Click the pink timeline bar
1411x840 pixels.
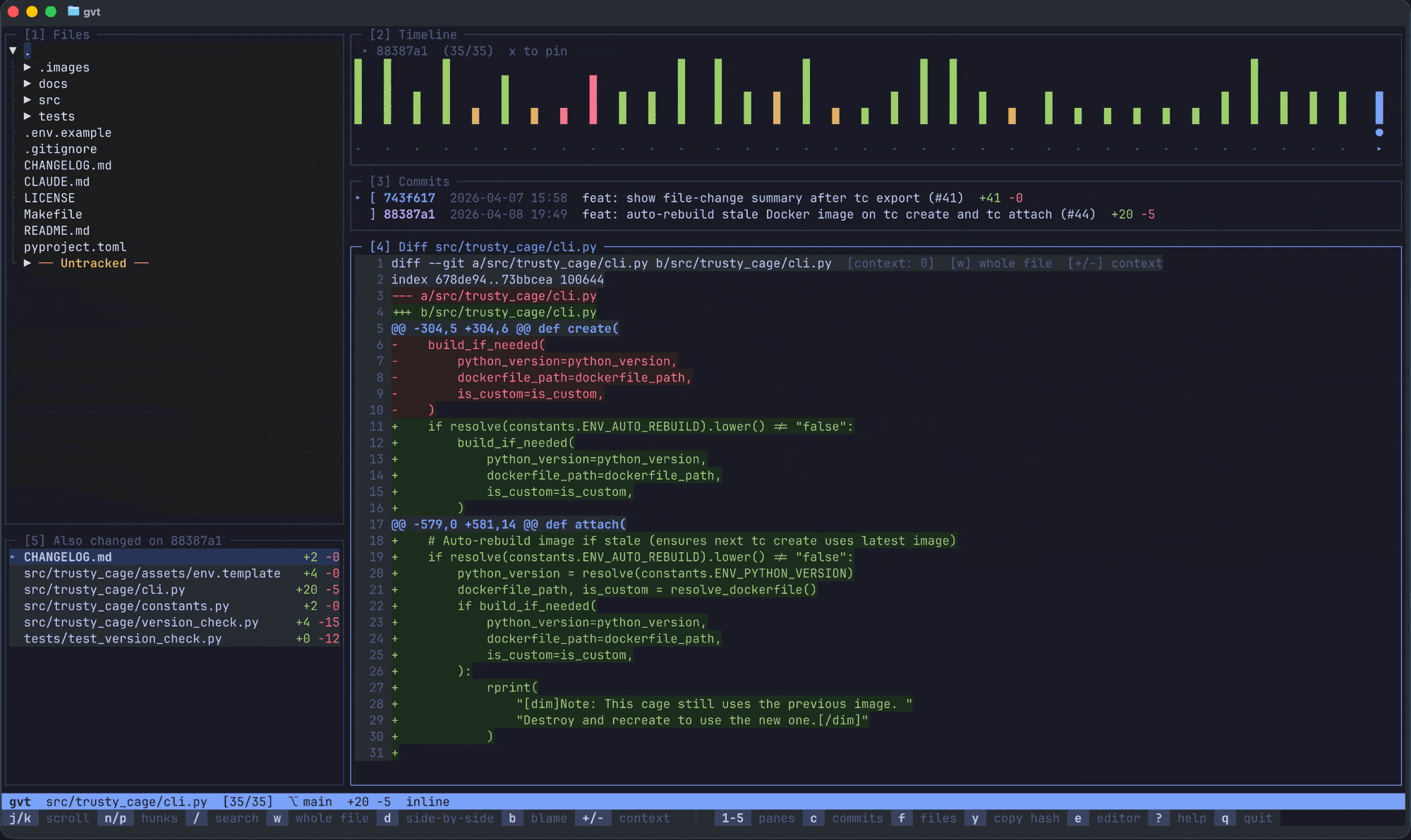click(593, 99)
